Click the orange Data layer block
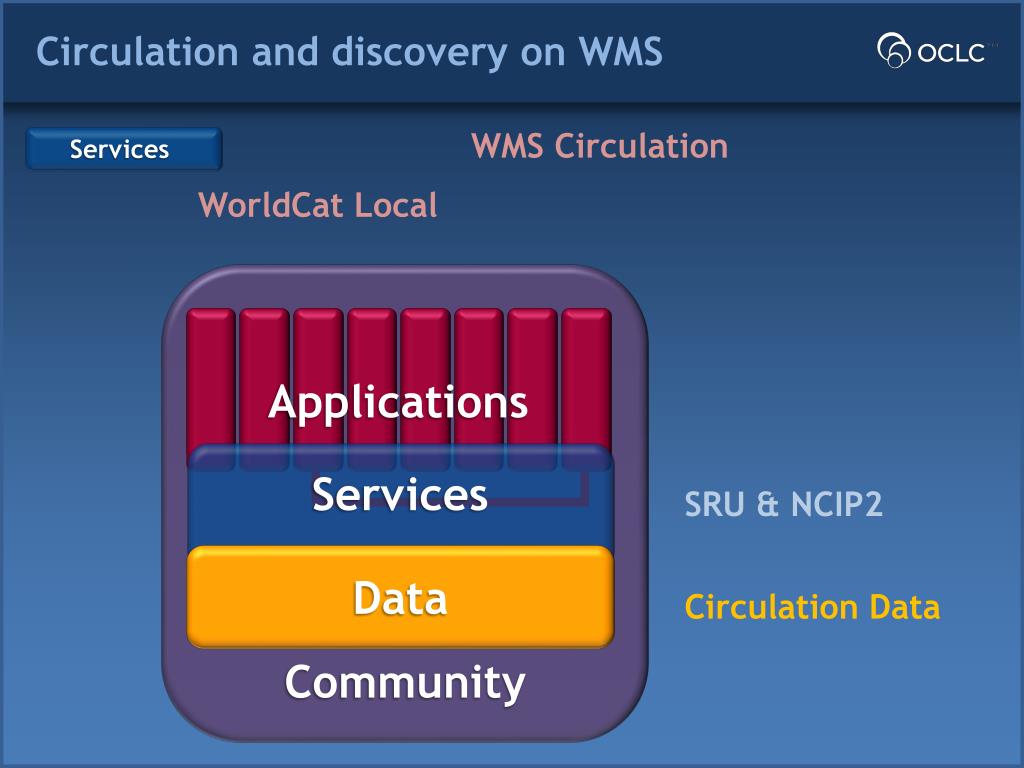This screenshot has height=768, width=1024. click(400, 597)
